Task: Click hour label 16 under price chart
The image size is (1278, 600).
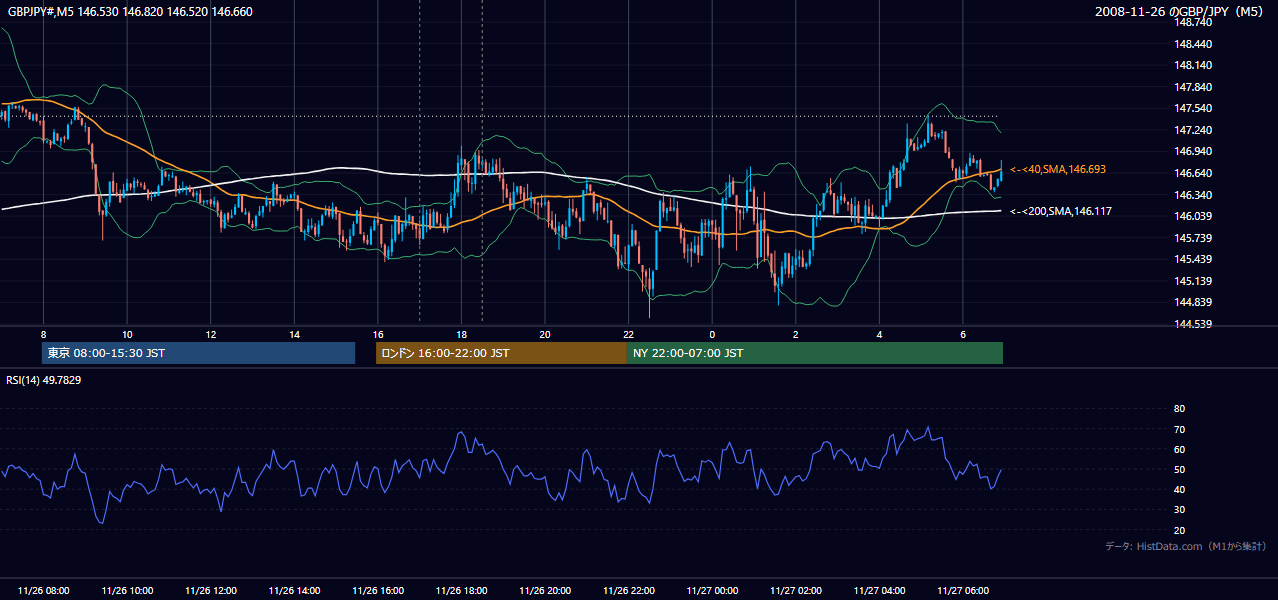Action: 378,334
